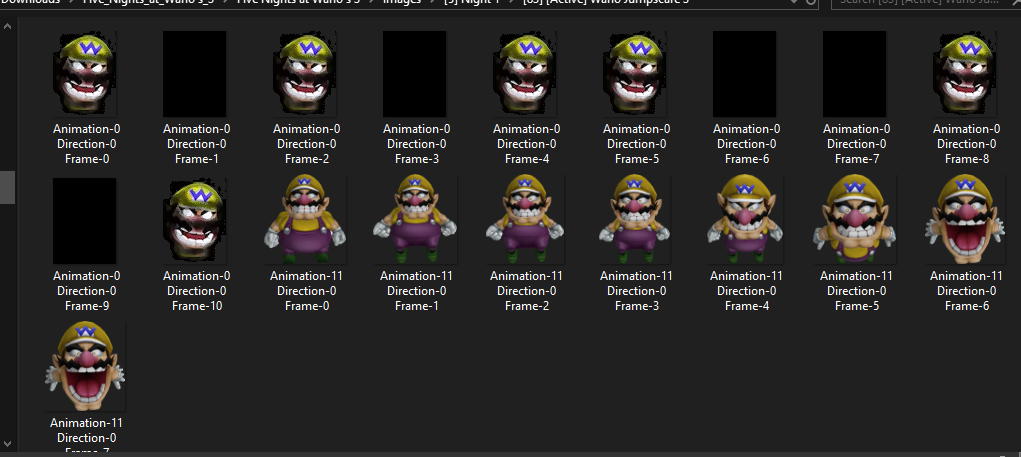Click the scroll-down arrow on left scrollbar
Image resolution: width=1021 pixels, height=457 pixels.
tap(7, 444)
